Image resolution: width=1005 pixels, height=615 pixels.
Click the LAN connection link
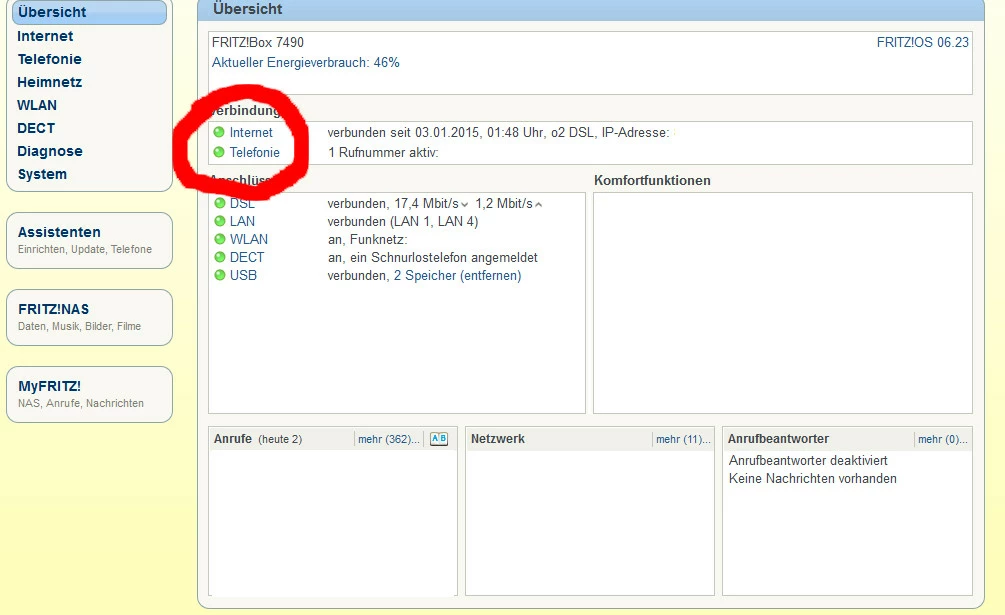[242, 221]
